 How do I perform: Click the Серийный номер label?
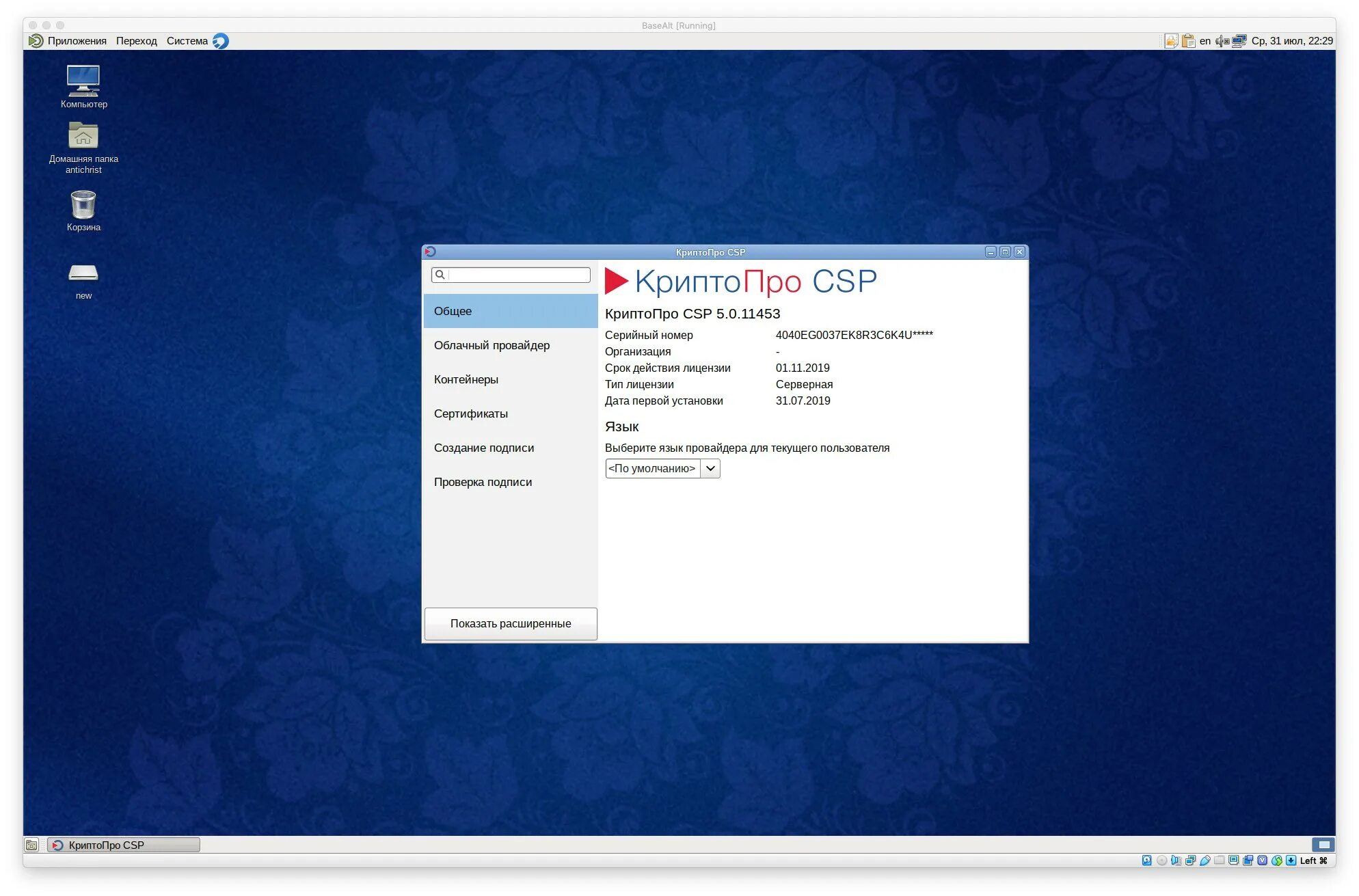pos(649,335)
